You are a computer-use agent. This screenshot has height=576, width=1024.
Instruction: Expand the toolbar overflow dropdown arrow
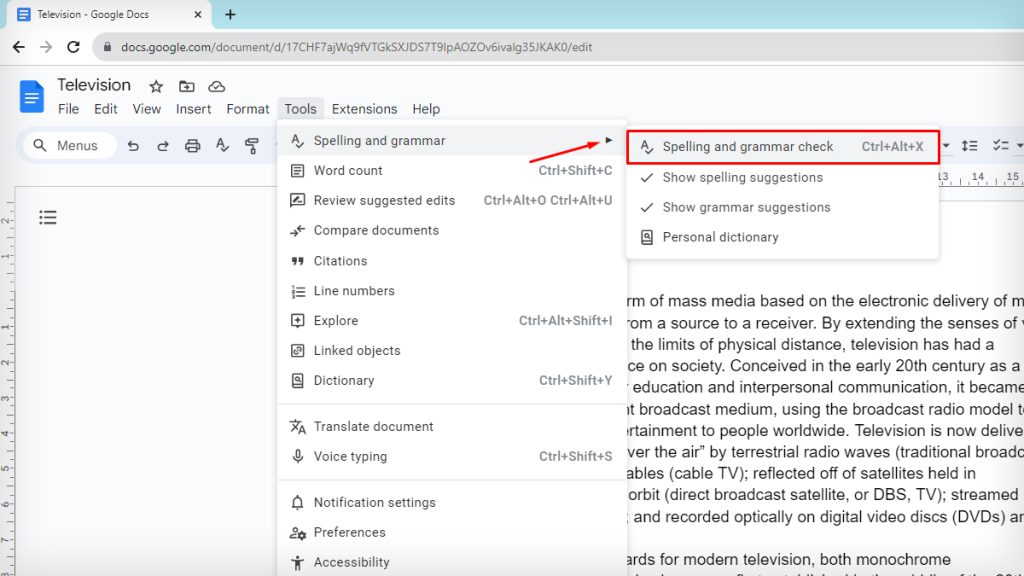pyautogui.click(x=946, y=145)
